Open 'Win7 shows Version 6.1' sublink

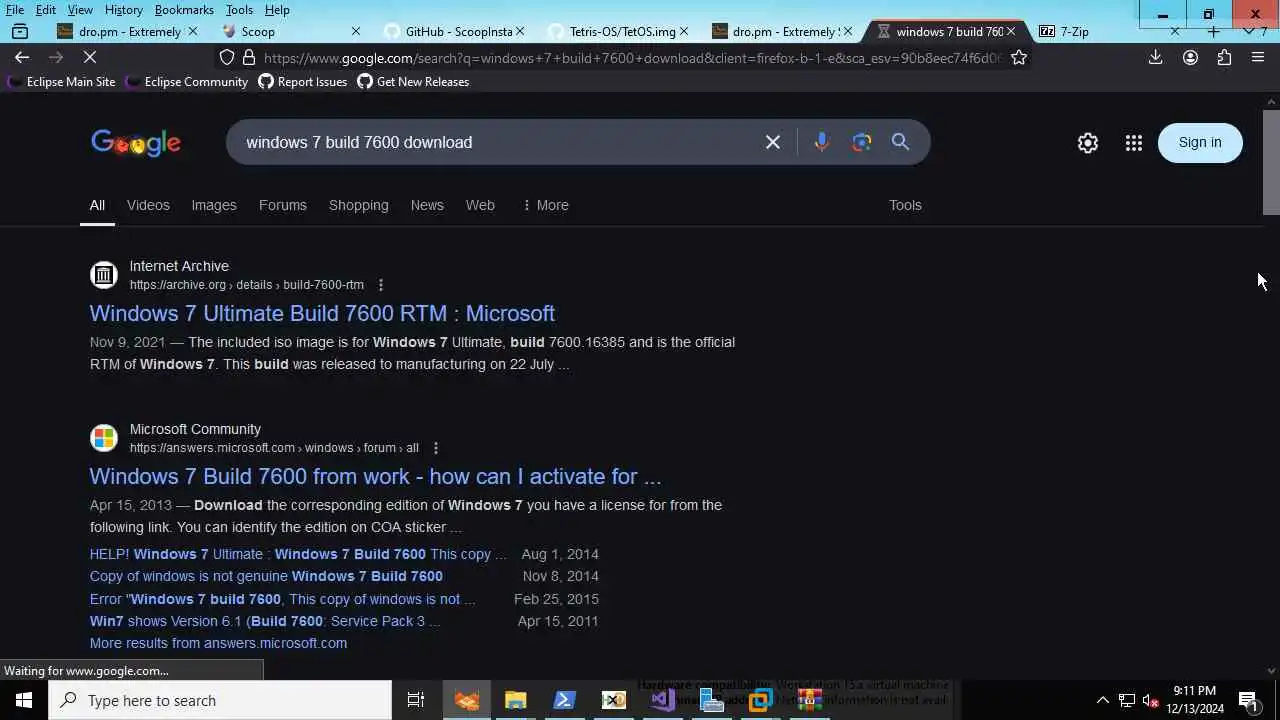(x=265, y=621)
